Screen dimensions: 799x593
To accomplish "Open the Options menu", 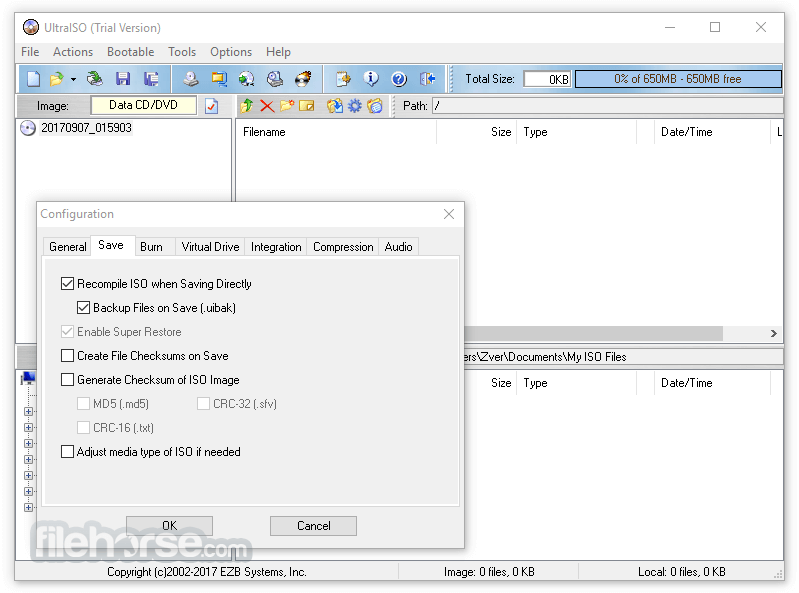I will coord(231,52).
